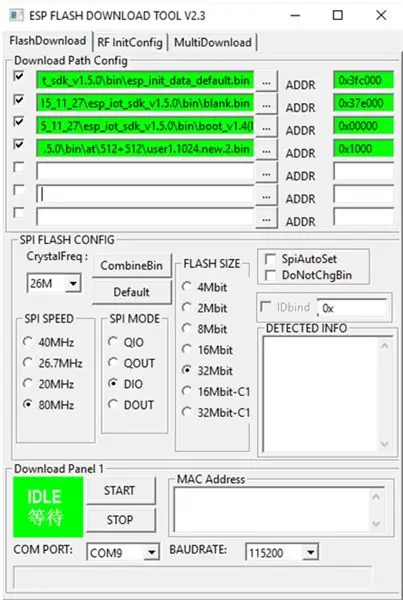403x600 pixels.
Task: Click the esp_init_data_default.bin path field
Action: (145, 80)
